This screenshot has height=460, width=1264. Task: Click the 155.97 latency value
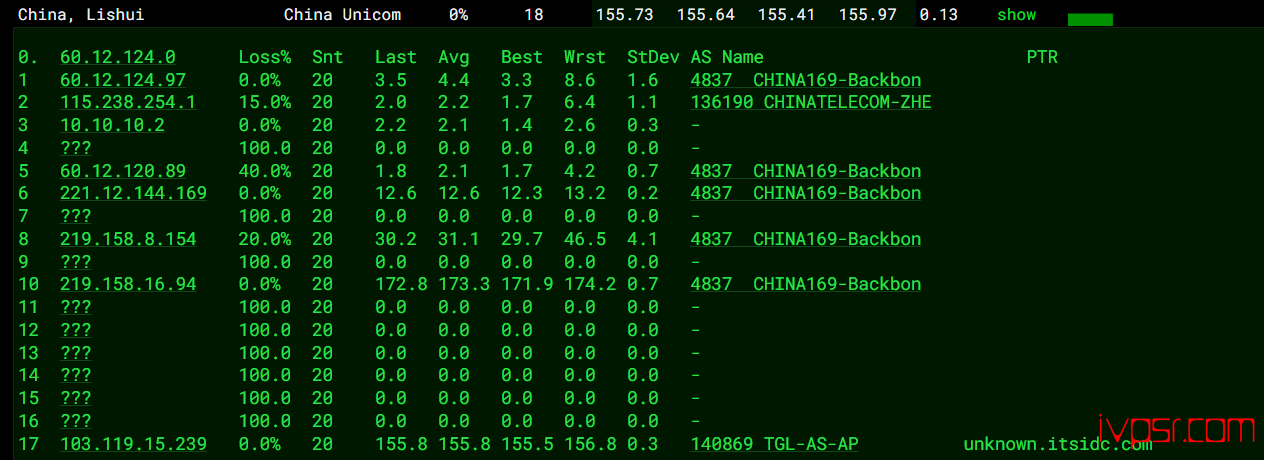pyautogui.click(x=866, y=15)
